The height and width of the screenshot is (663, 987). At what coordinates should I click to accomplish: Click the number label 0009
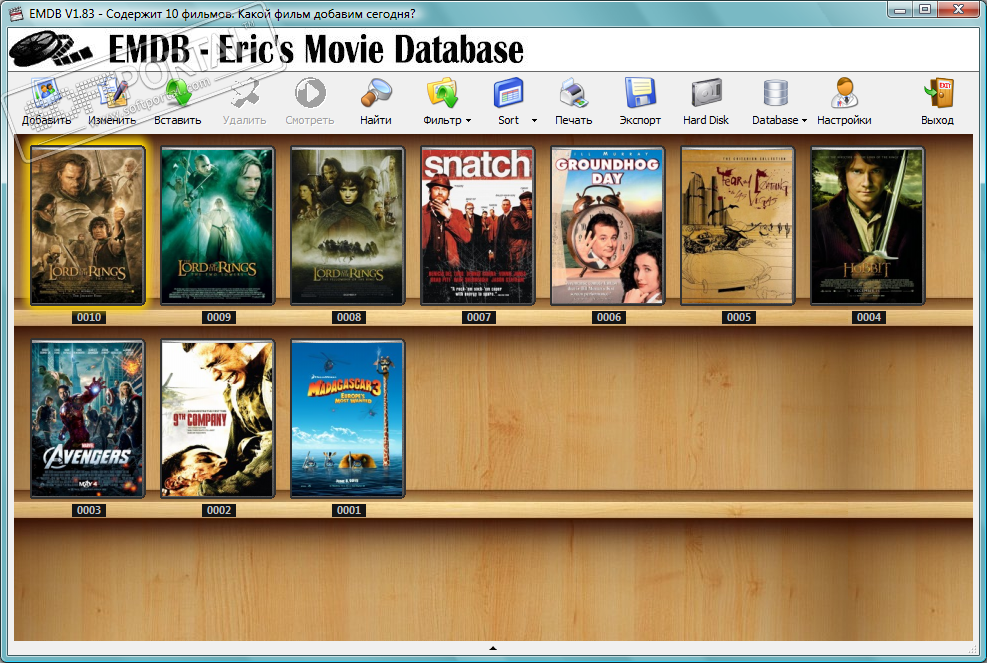pyautogui.click(x=219, y=317)
